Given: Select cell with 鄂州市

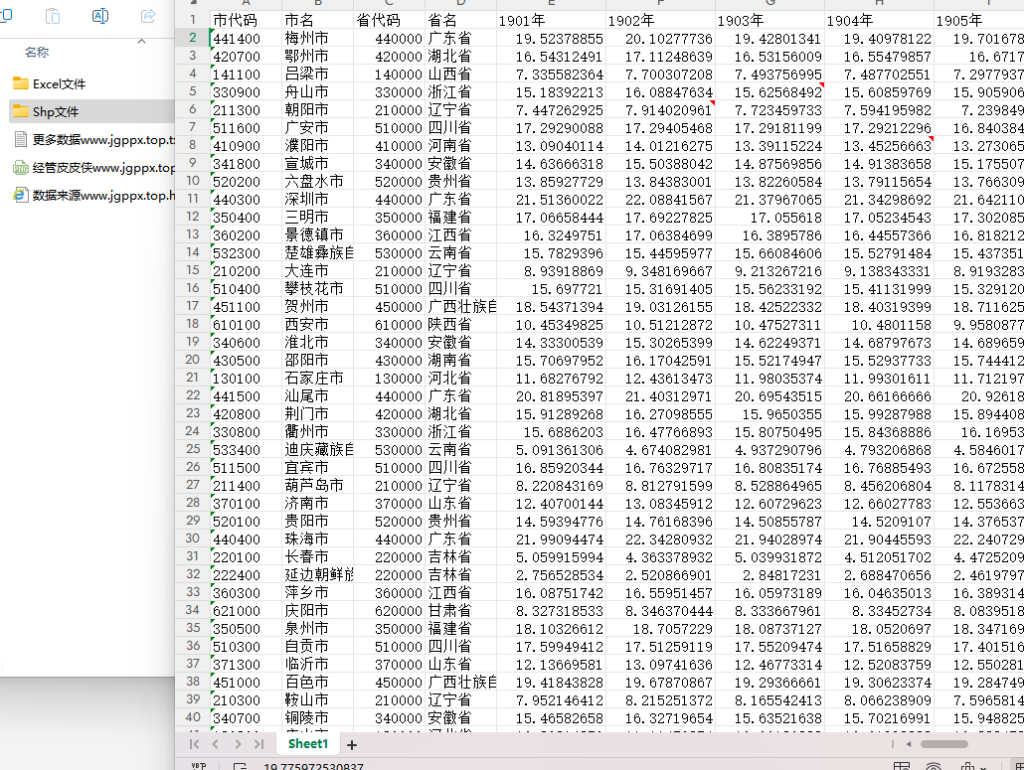Looking at the screenshot, I should [317, 56].
